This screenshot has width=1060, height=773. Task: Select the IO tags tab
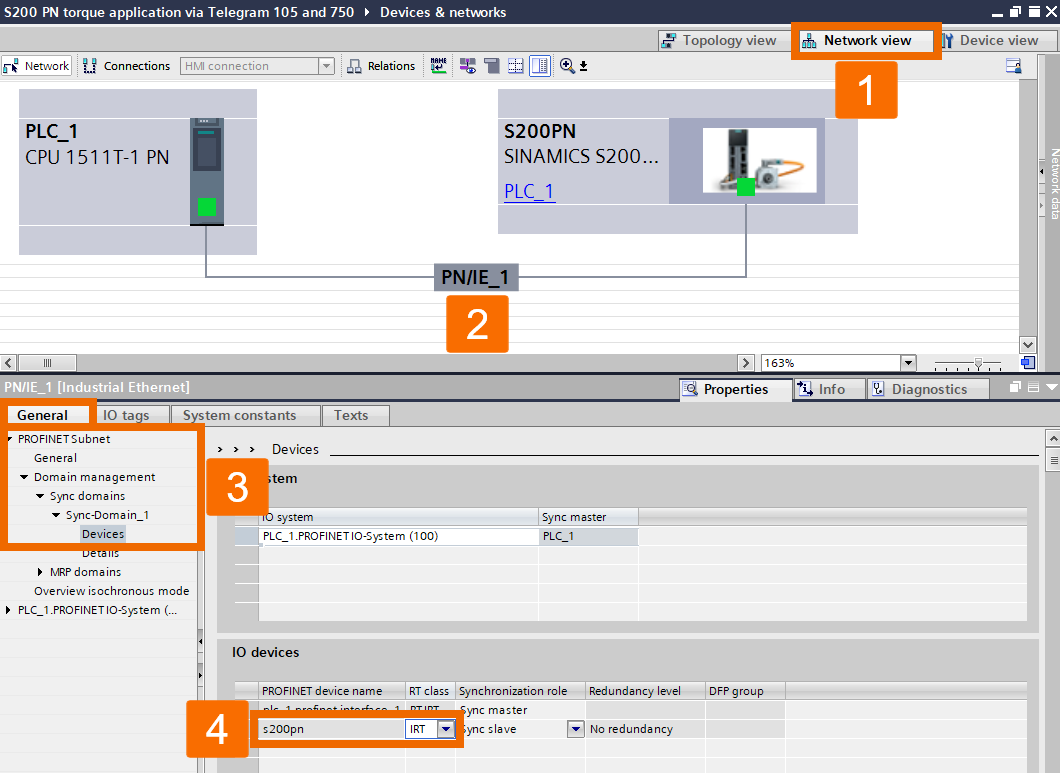pyautogui.click(x=131, y=415)
